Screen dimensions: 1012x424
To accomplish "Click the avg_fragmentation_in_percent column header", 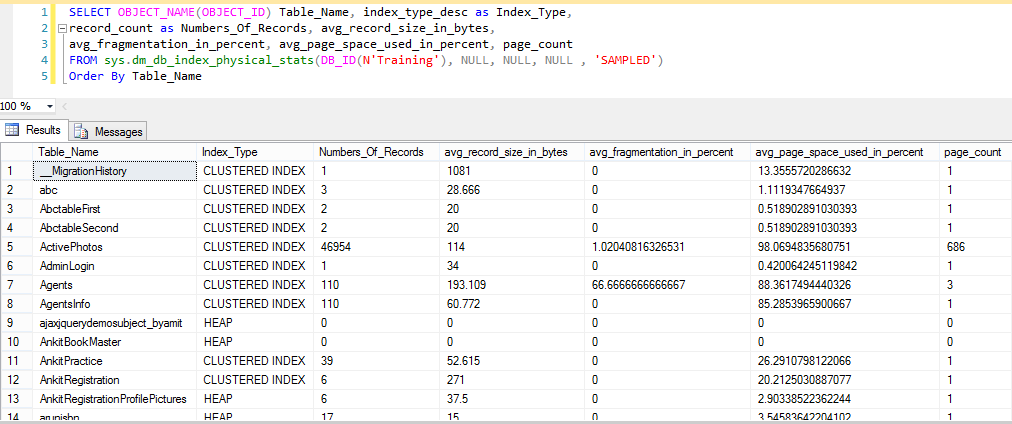I will coord(668,152).
